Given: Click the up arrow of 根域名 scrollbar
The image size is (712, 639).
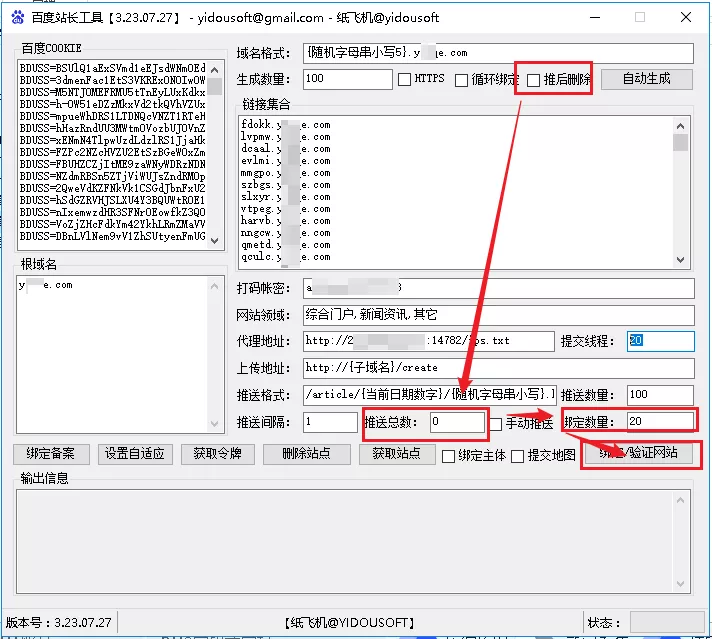Looking at the screenshot, I should point(215,286).
